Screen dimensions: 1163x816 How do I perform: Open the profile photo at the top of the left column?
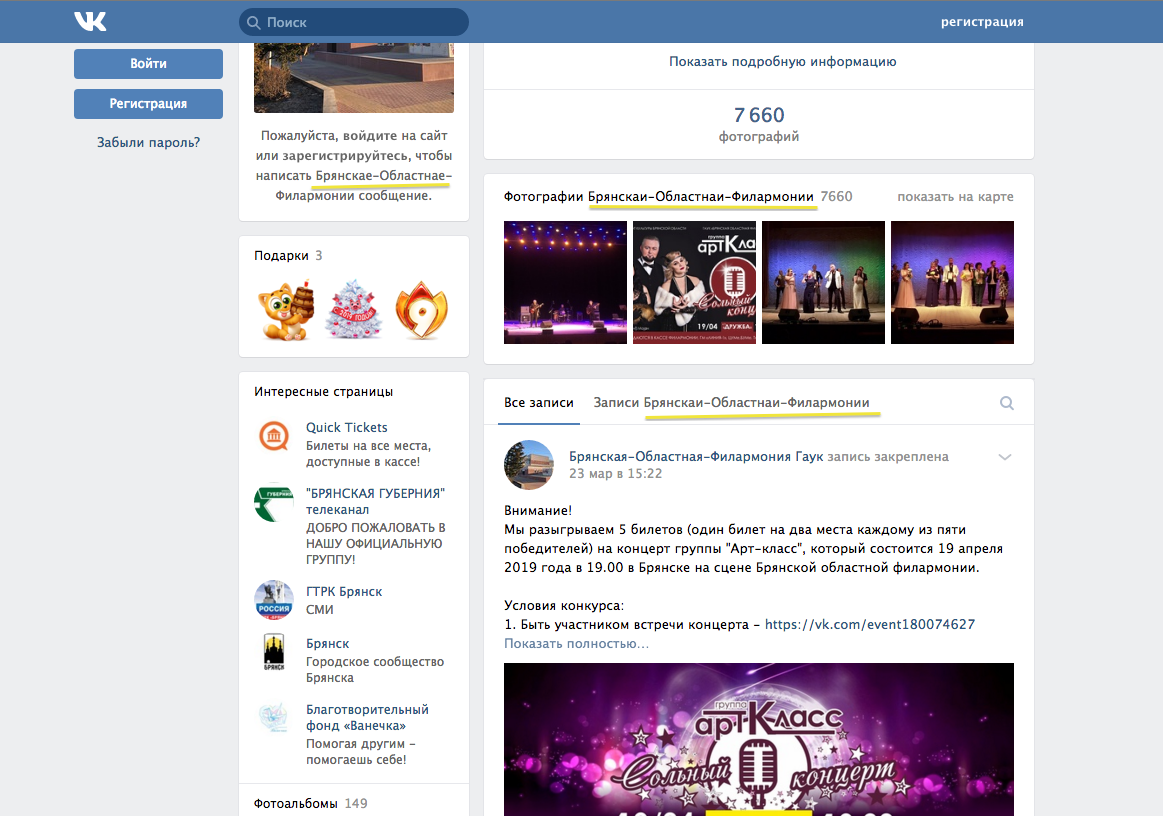pyautogui.click(x=354, y=78)
